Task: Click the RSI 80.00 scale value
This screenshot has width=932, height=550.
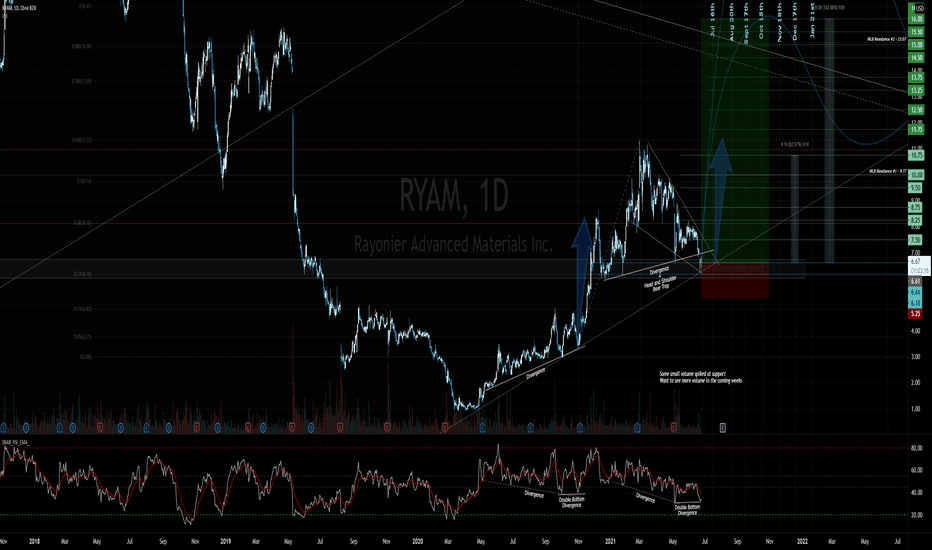Action: tap(917, 448)
